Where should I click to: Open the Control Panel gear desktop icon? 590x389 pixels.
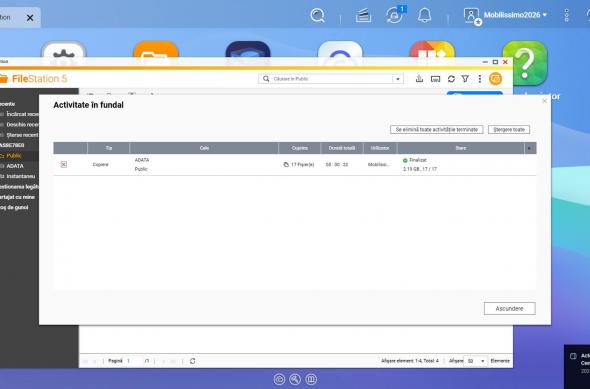click(x=64, y=50)
